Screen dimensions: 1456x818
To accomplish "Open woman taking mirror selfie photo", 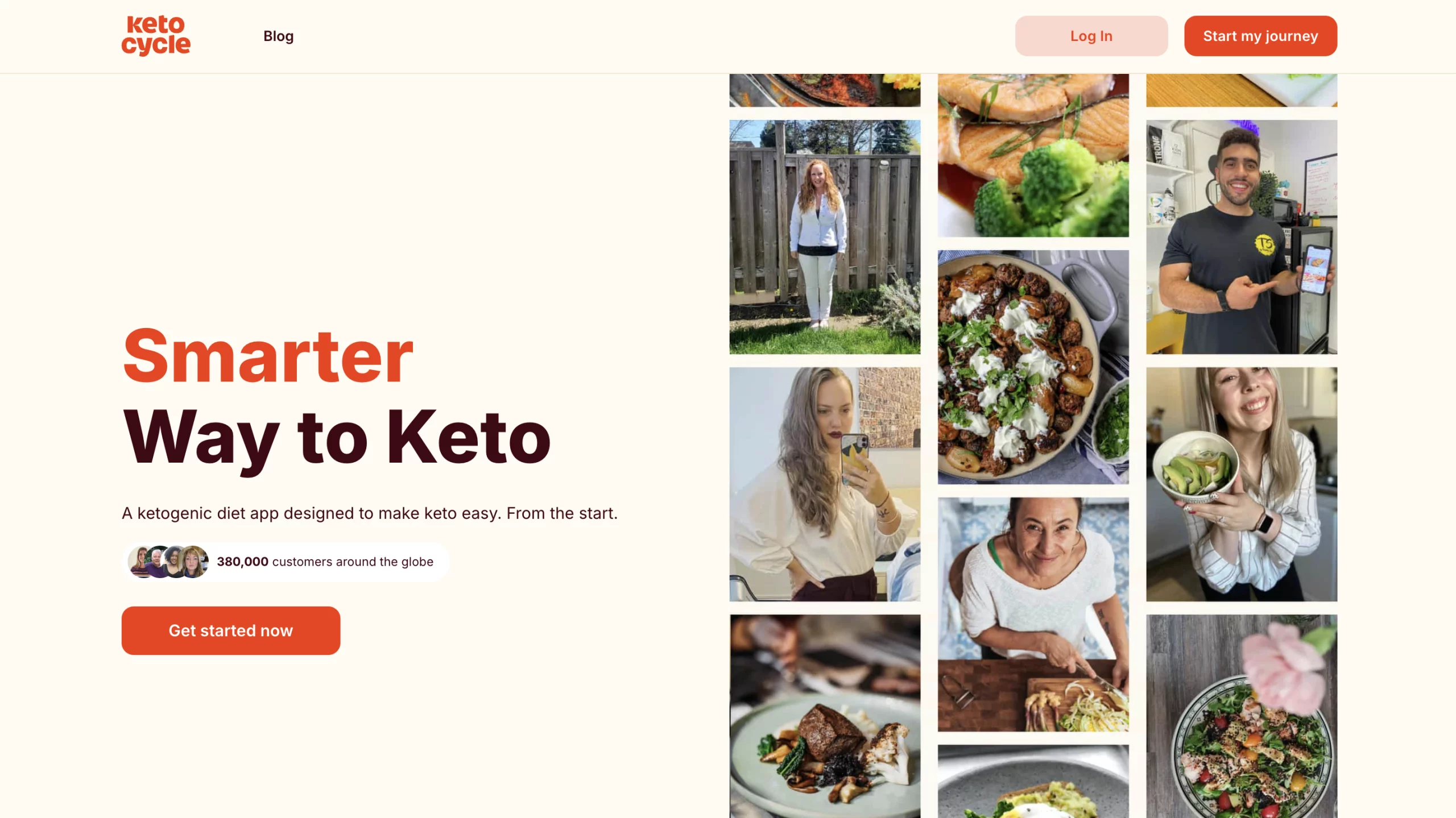I will (x=825, y=484).
